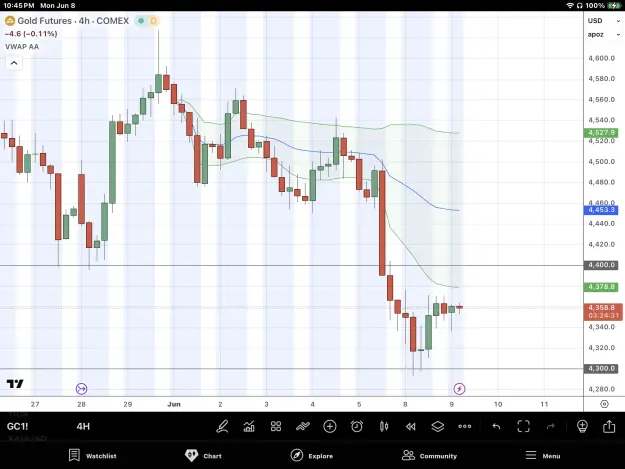Collapse the indicator legend chevron

coord(14,63)
